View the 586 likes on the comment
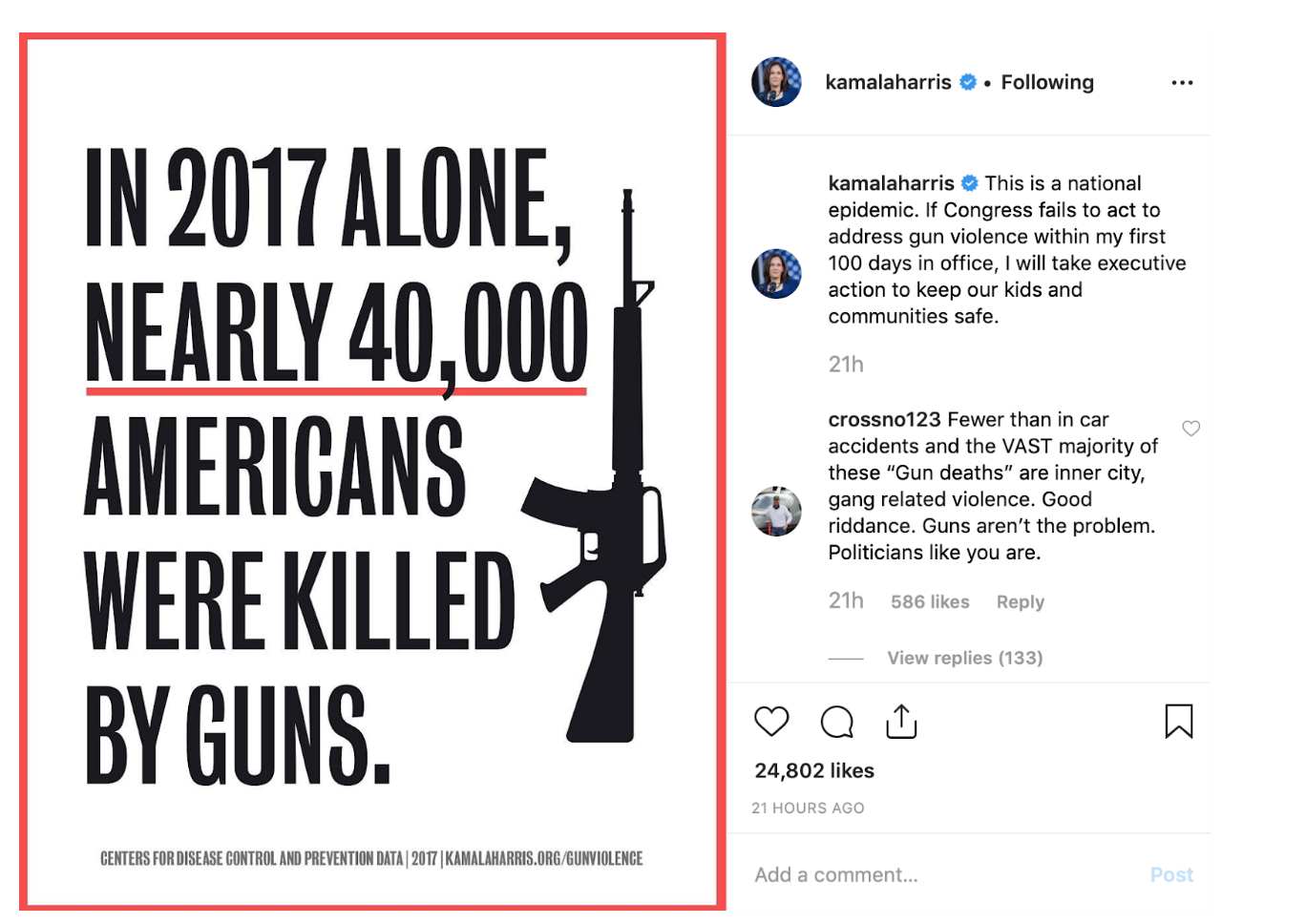Image resolution: width=1306 pixels, height=924 pixels. coord(930,601)
